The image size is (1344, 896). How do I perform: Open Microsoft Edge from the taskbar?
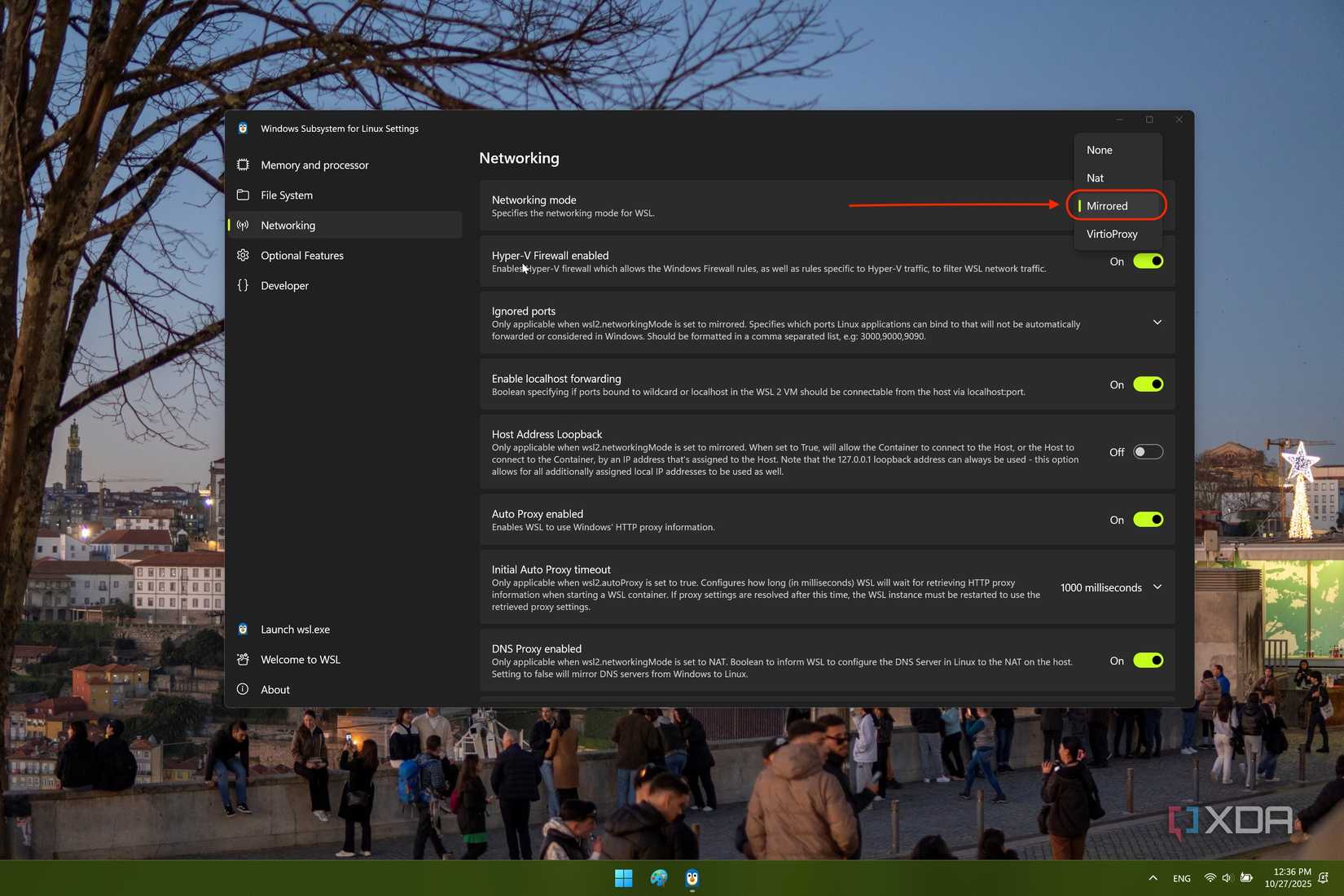pyautogui.click(x=657, y=878)
